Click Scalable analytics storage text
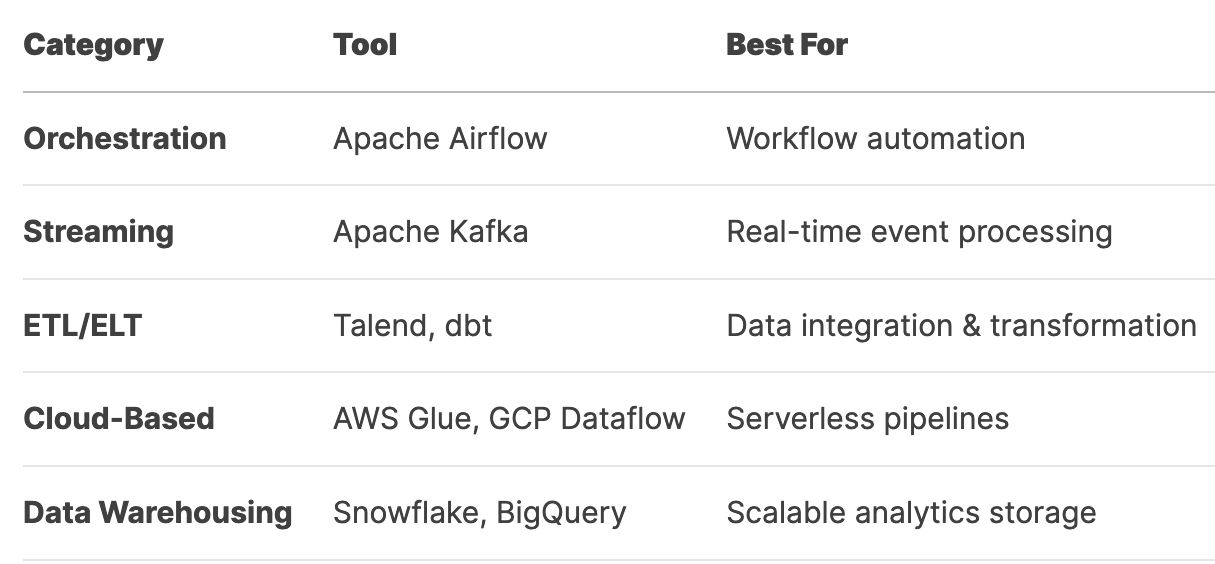 [x=912, y=512]
